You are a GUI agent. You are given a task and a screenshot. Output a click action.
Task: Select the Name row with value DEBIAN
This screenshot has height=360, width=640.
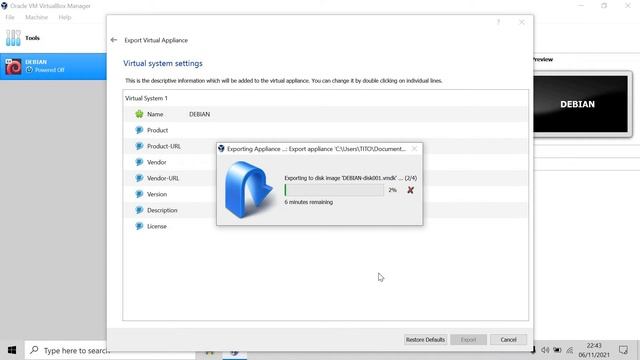(325, 114)
